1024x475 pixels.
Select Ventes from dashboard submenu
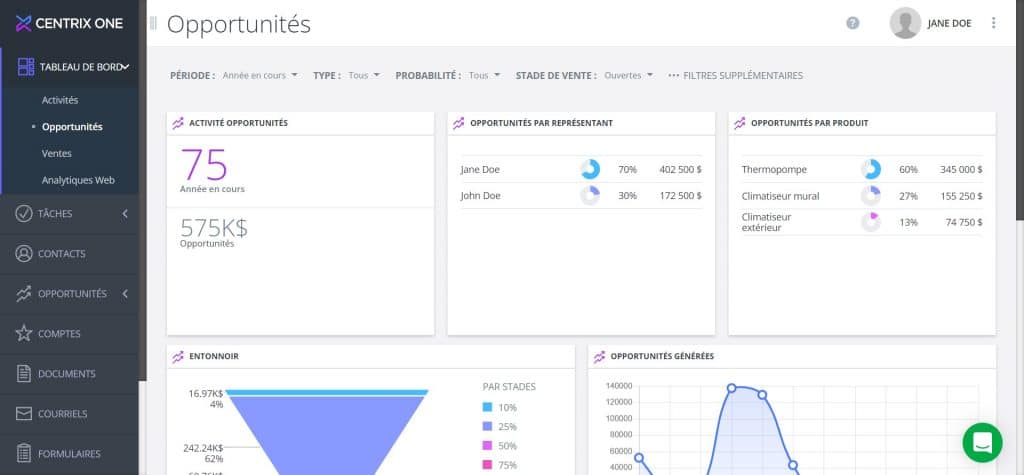[57, 154]
